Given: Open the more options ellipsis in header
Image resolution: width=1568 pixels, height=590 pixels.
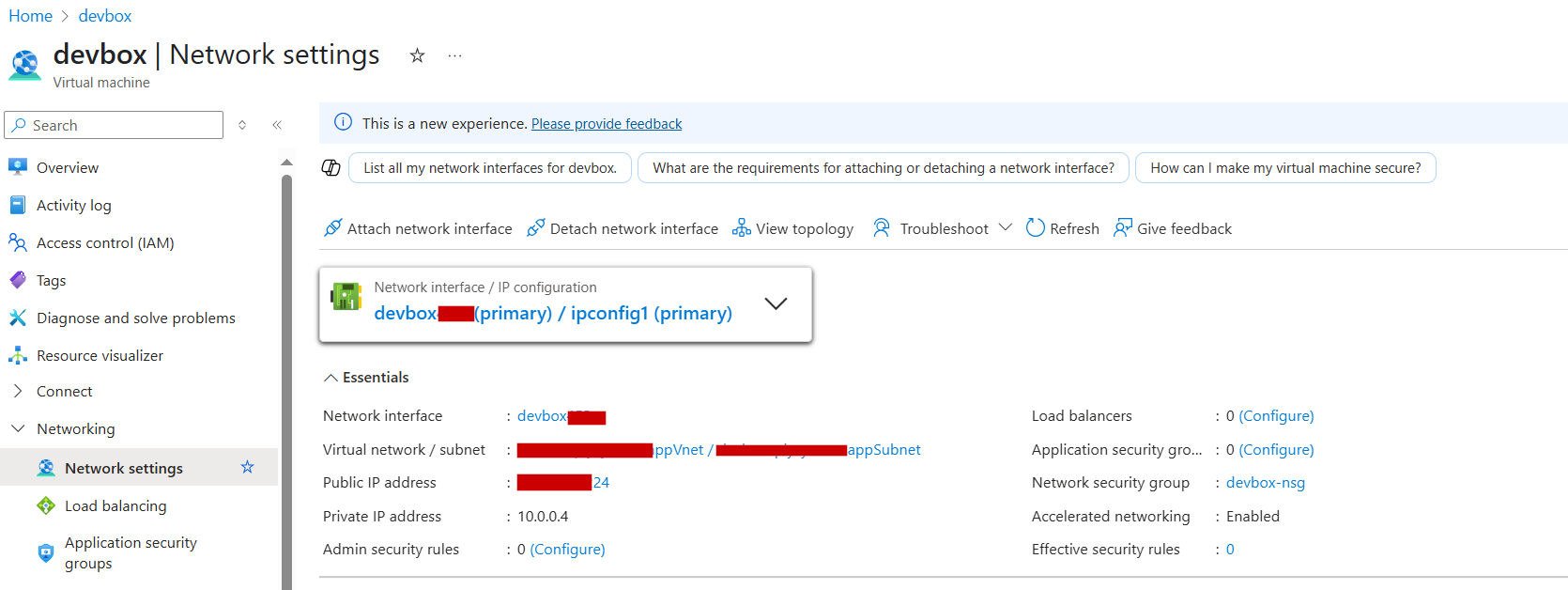Looking at the screenshot, I should click(454, 55).
